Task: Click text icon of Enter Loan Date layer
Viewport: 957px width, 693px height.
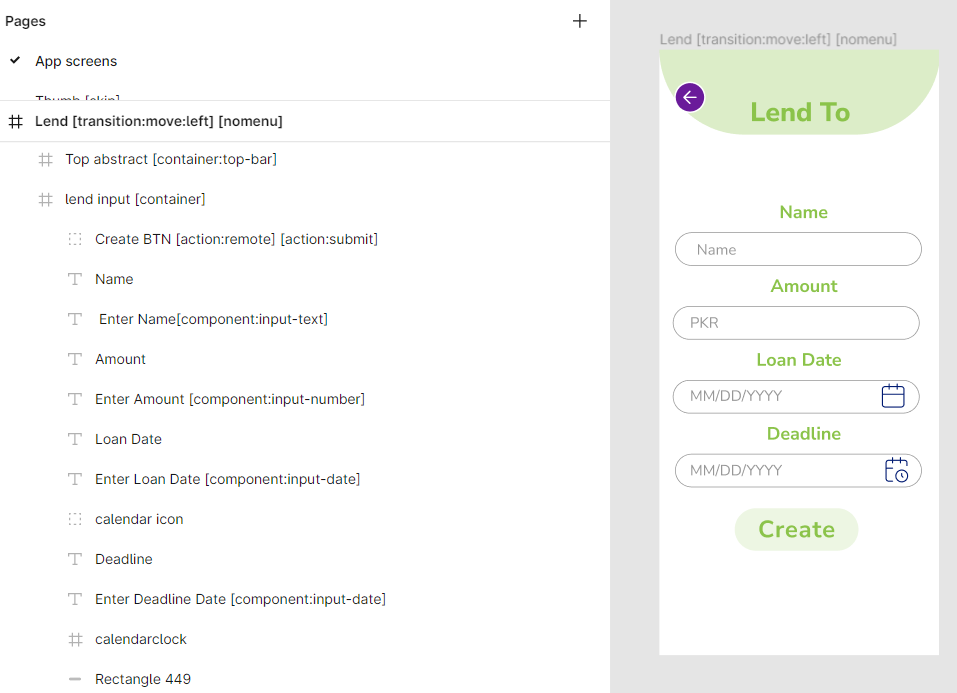Action: (75, 479)
